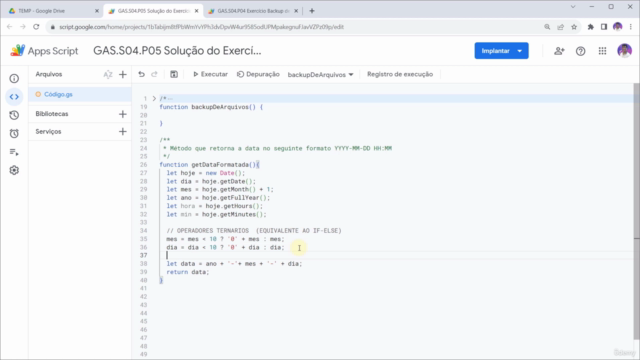The height and width of the screenshot is (360, 640).
Task: Reload the browser page
Action: click(36, 27)
